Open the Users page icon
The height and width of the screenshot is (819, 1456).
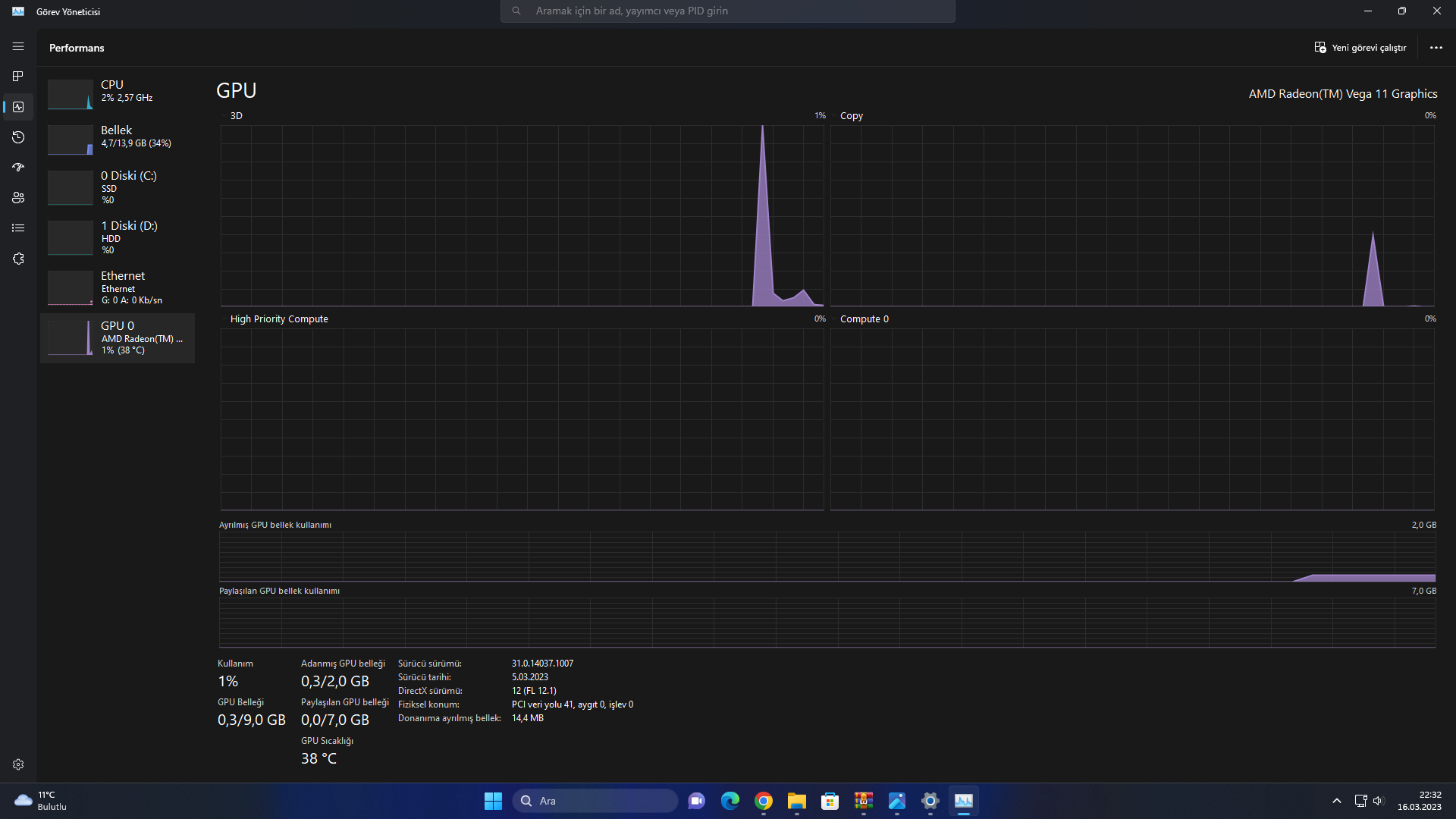pos(18,198)
